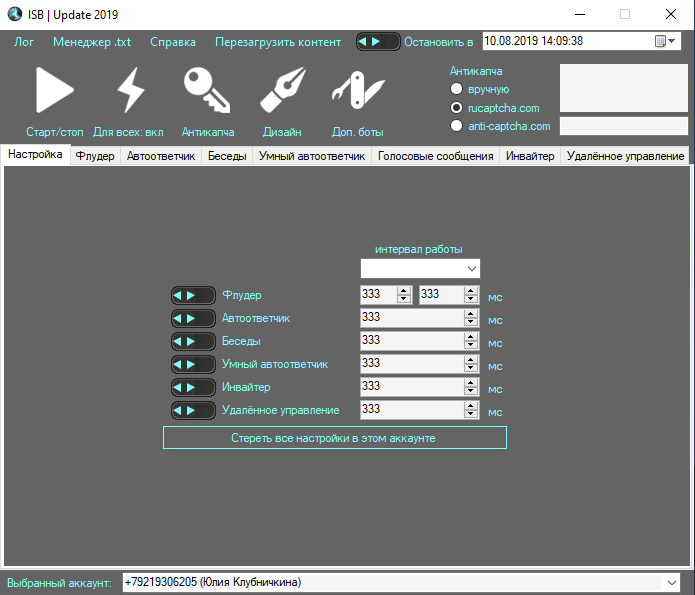This screenshot has width=695, height=595.
Task: Expand the 'интервал работы' dropdown
Action: coord(472,269)
